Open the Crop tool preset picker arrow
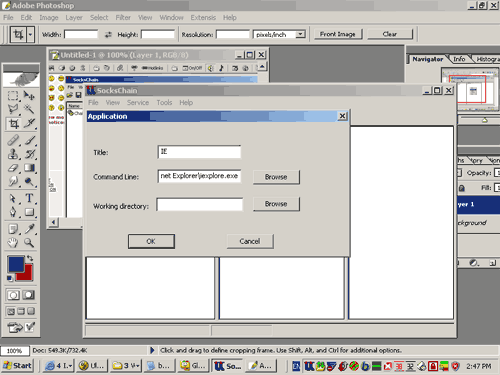Image resolution: width=500 pixels, height=375 pixels. point(30,34)
